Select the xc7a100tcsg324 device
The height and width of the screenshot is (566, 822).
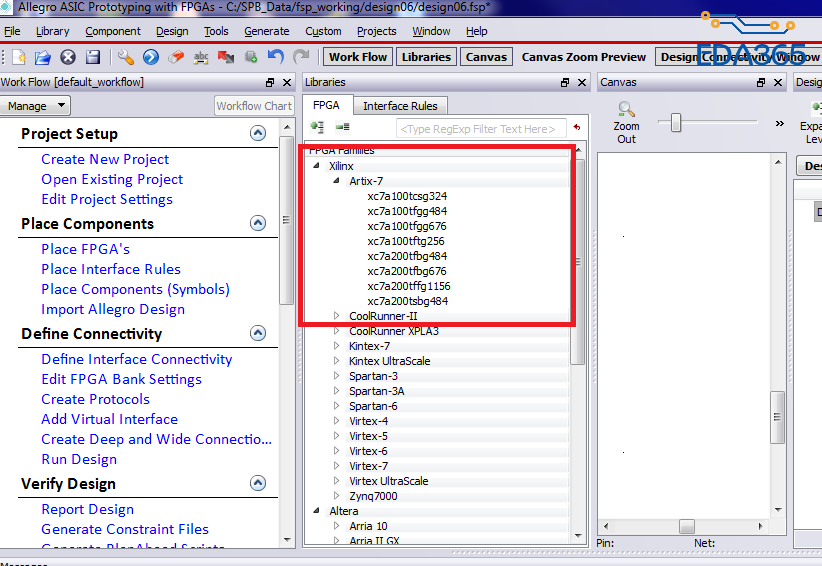(407, 196)
